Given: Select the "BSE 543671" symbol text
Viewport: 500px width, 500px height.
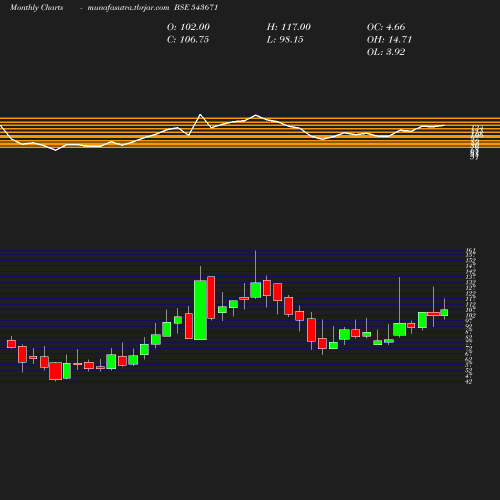Looking at the screenshot, I should (196, 7).
